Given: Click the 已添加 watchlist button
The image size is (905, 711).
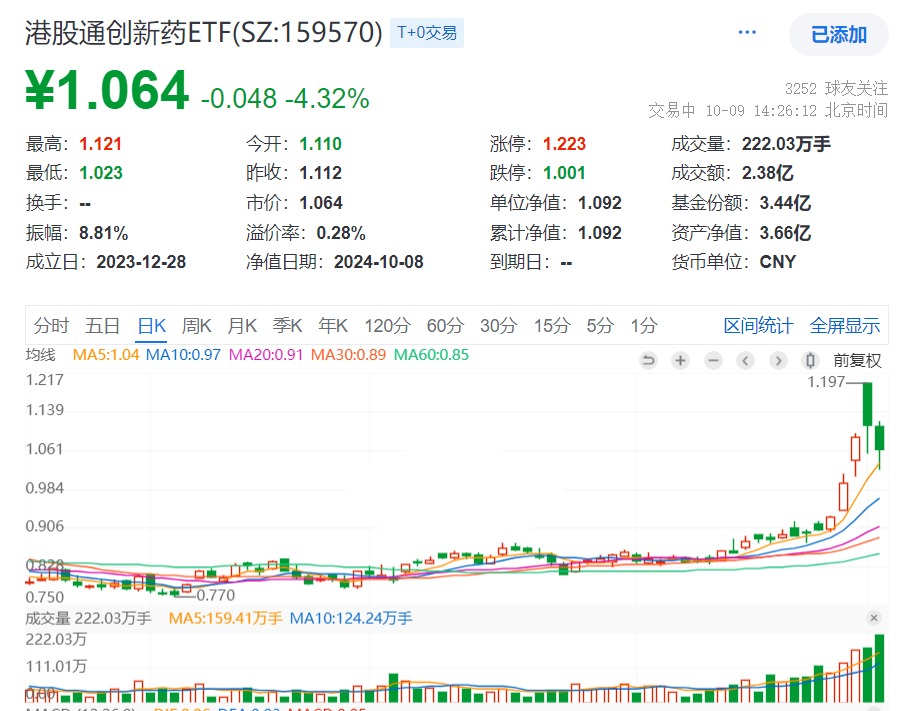Looking at the screenshot, I should [838, 32].
